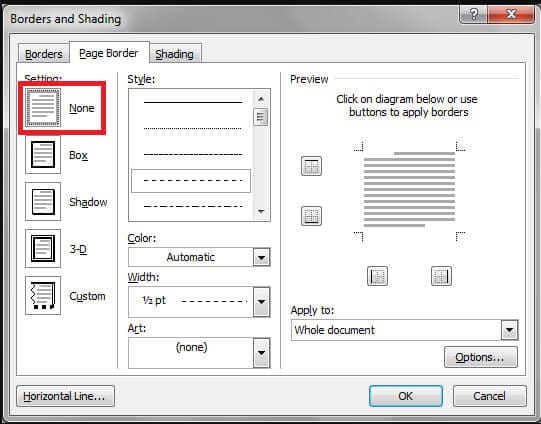
Task: Click the Options... button
Action: [481, 357]
